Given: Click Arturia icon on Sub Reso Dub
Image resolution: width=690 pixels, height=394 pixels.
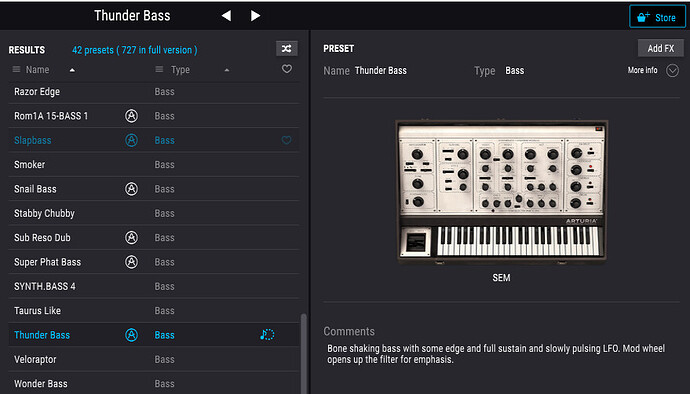Looking at the screenshot, I should (131, 237).
